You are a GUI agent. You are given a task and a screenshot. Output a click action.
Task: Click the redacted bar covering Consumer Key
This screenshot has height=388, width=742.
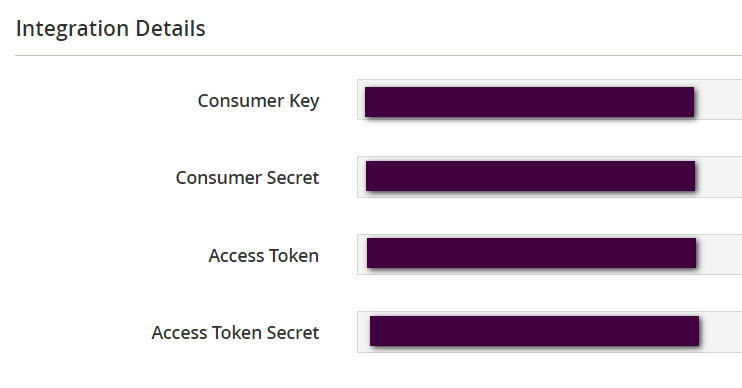530,102
